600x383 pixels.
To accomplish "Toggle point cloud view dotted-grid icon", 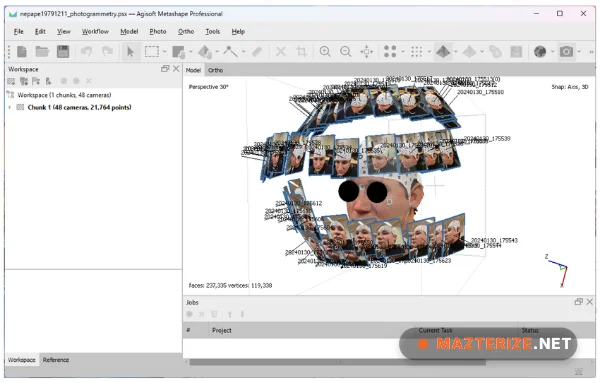I will (416, 51).
